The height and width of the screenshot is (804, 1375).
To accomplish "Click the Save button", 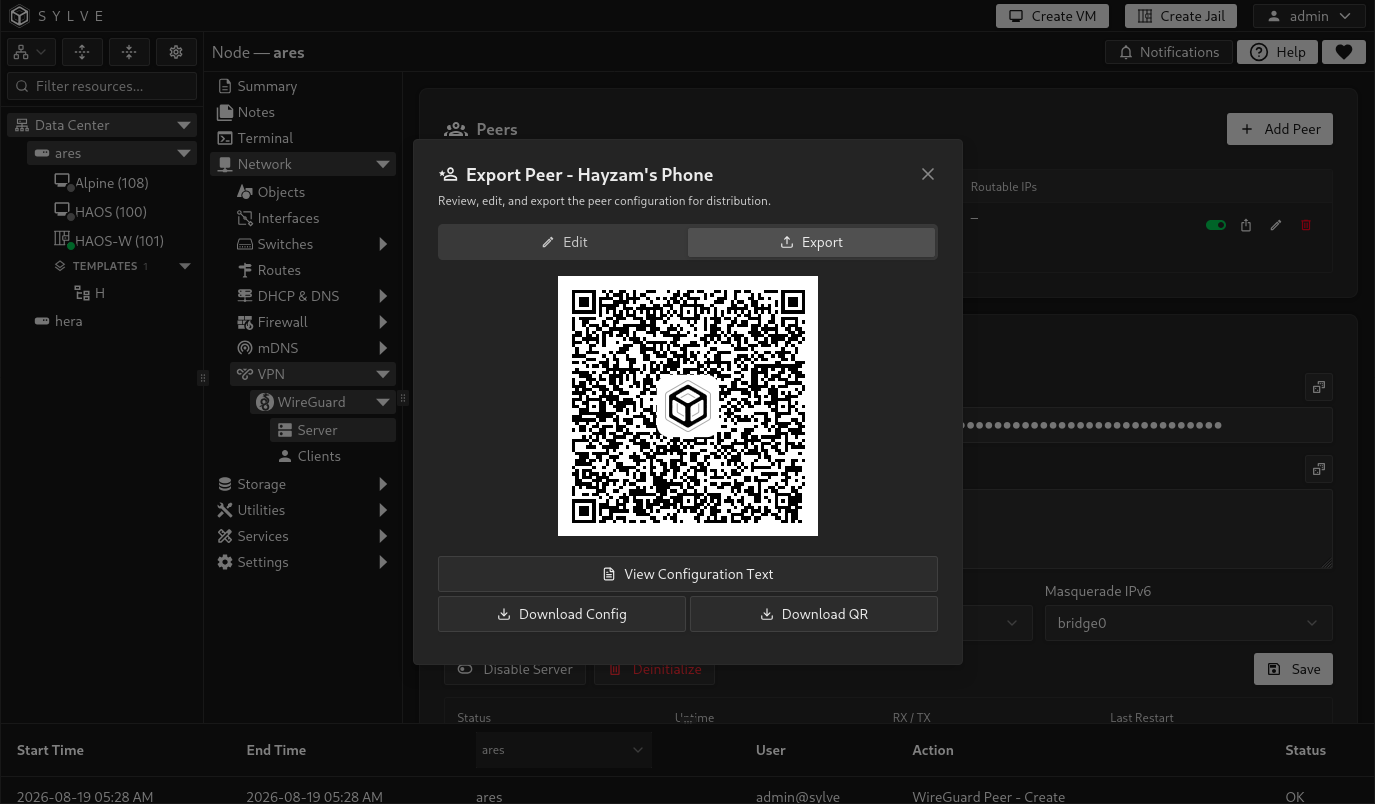I will (x=1293, y=669).
